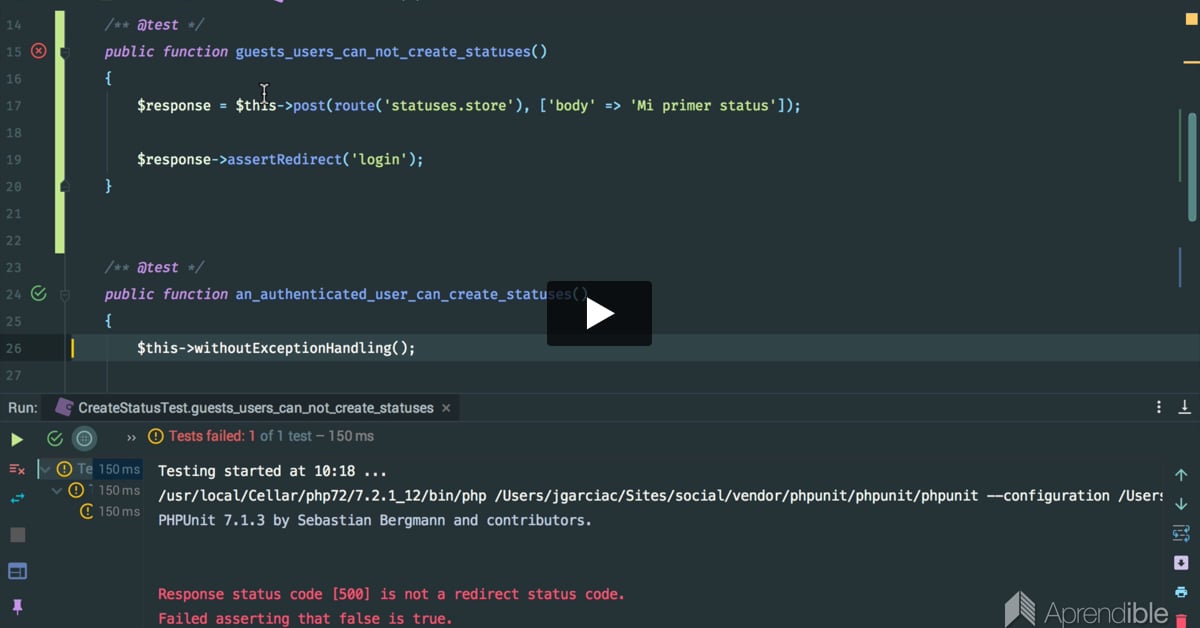Collapse the second-level test node in the tree
Viewport: 1200px width, 628px height.
pyautogui.click(x=58, y=490)
